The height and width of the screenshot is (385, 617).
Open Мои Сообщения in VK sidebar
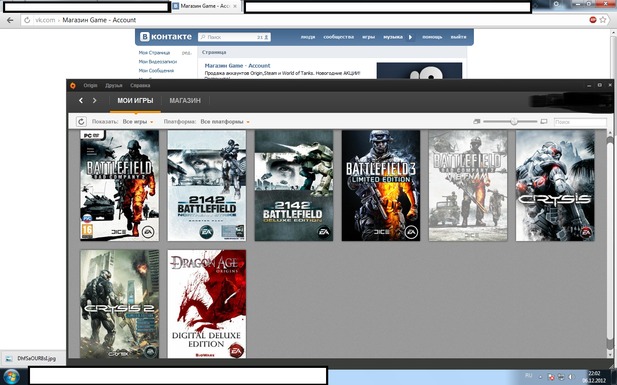(x=156, y=71)
